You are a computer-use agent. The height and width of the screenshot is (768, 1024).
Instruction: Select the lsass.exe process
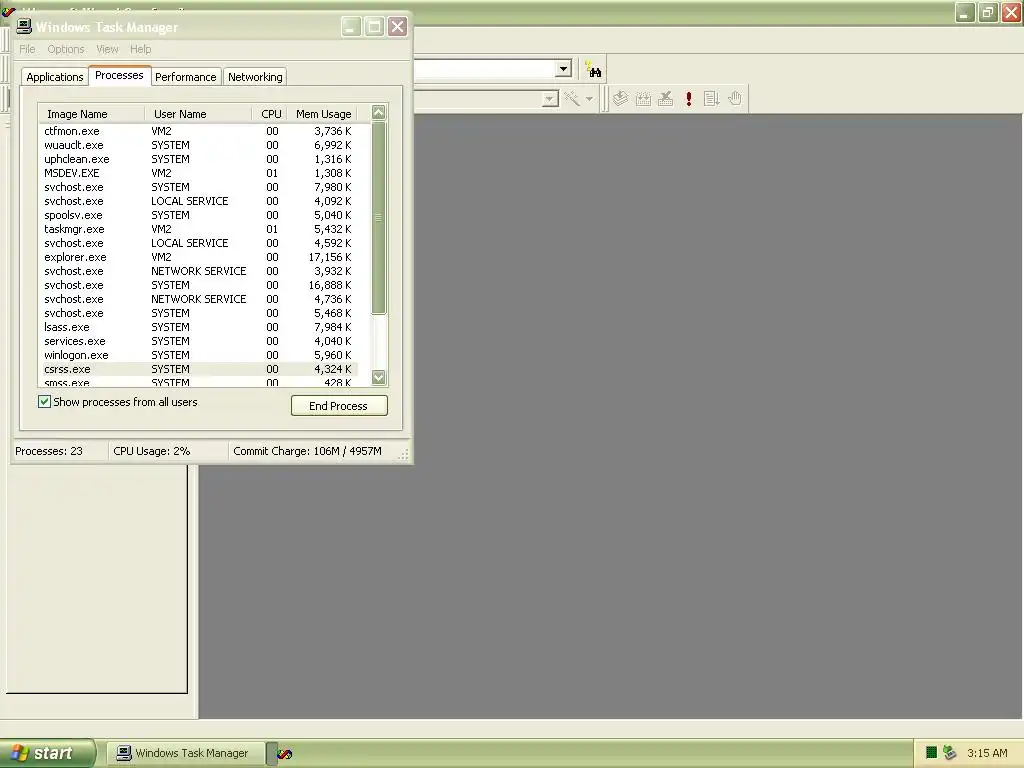[198, 327]
